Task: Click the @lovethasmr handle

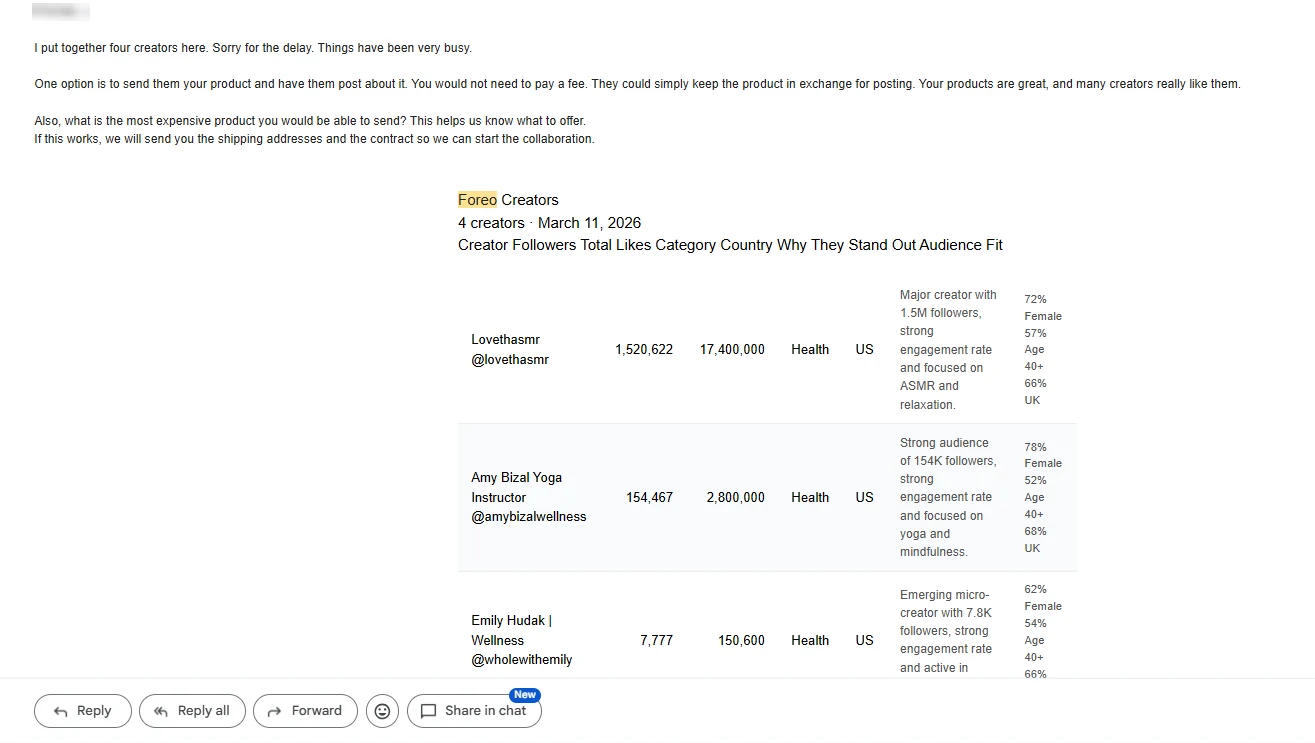Action: coord(510,359)
